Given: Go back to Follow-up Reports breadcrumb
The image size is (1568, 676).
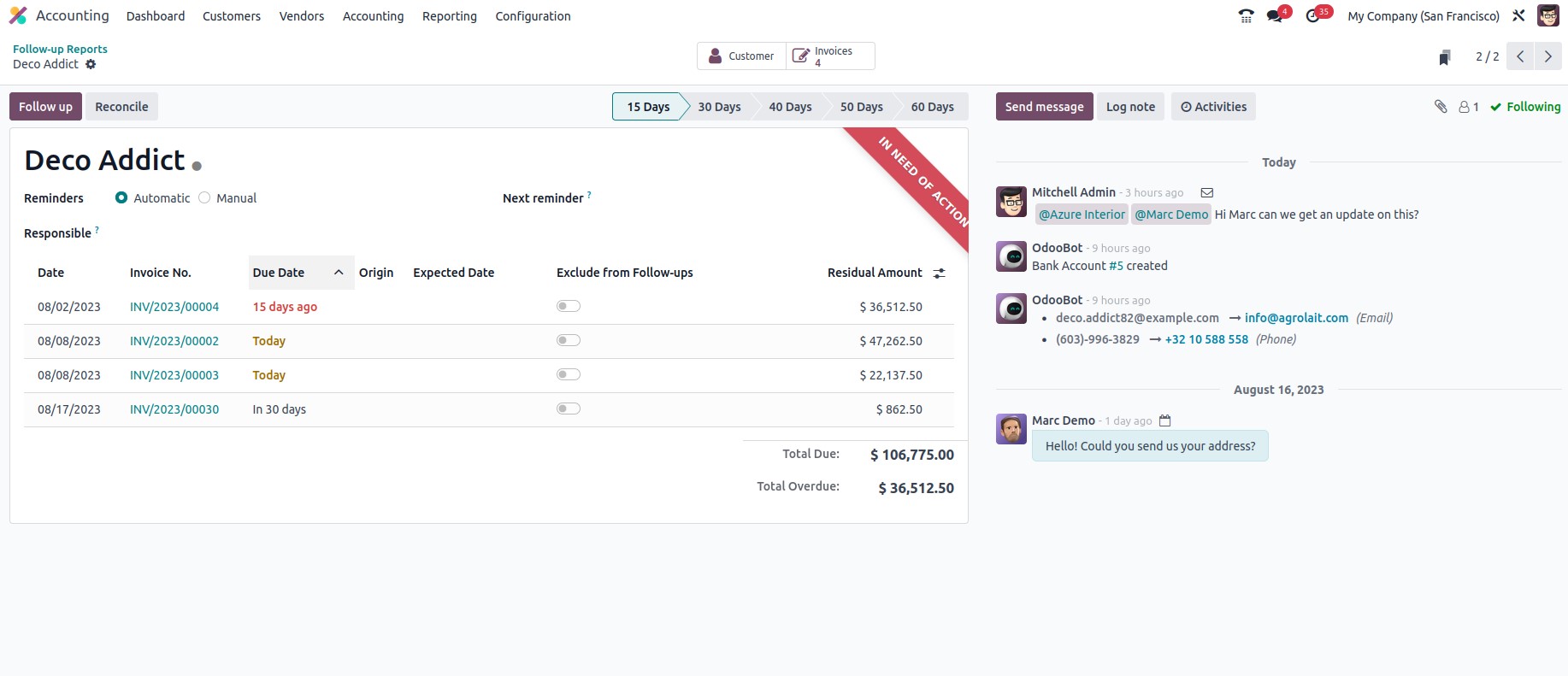Looking at the screenshot, I should [60, 49].
